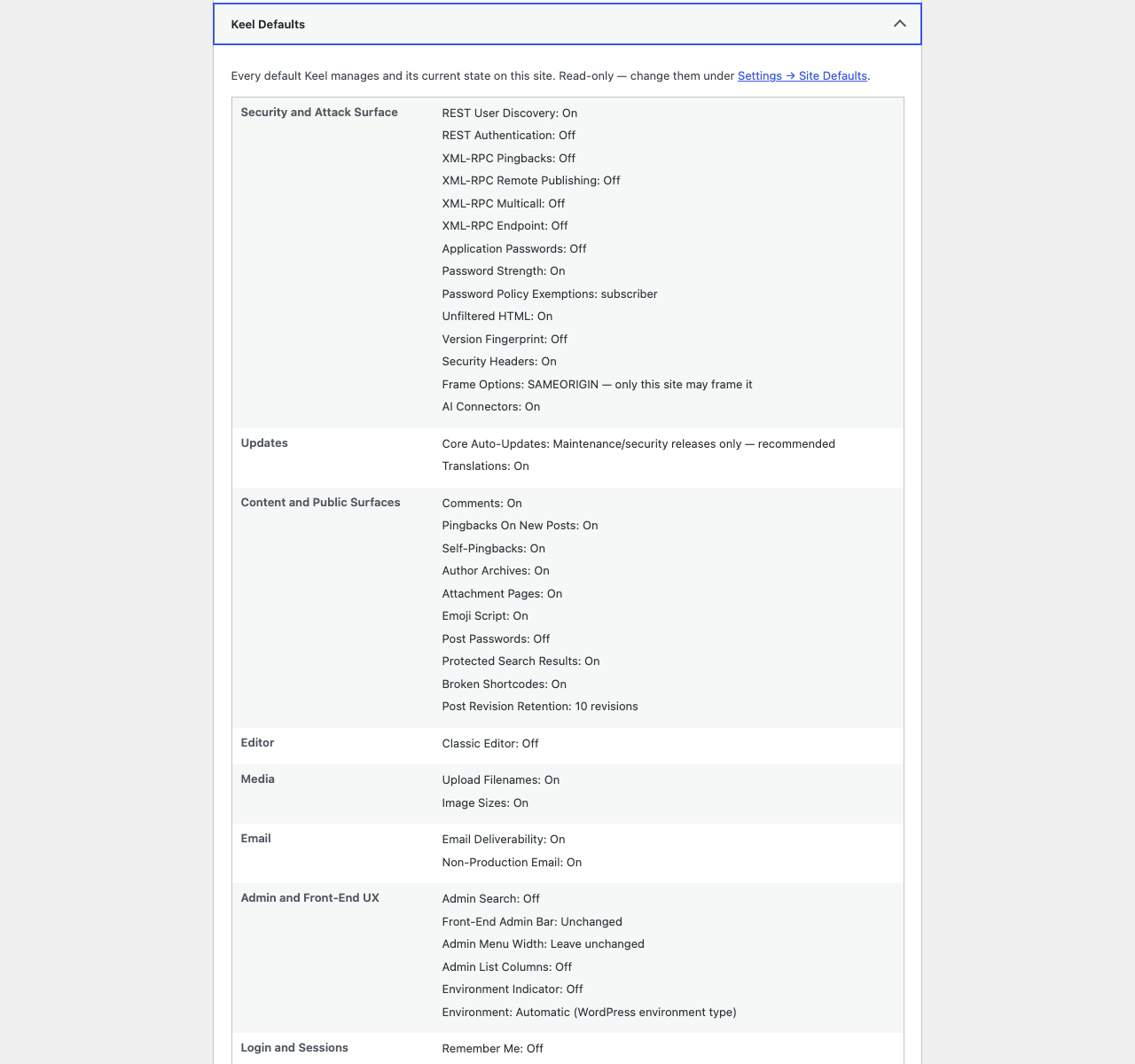The image size is (1135, 1064).
Task: Click "Author Archives: On" setting
Action: (496, 571)
